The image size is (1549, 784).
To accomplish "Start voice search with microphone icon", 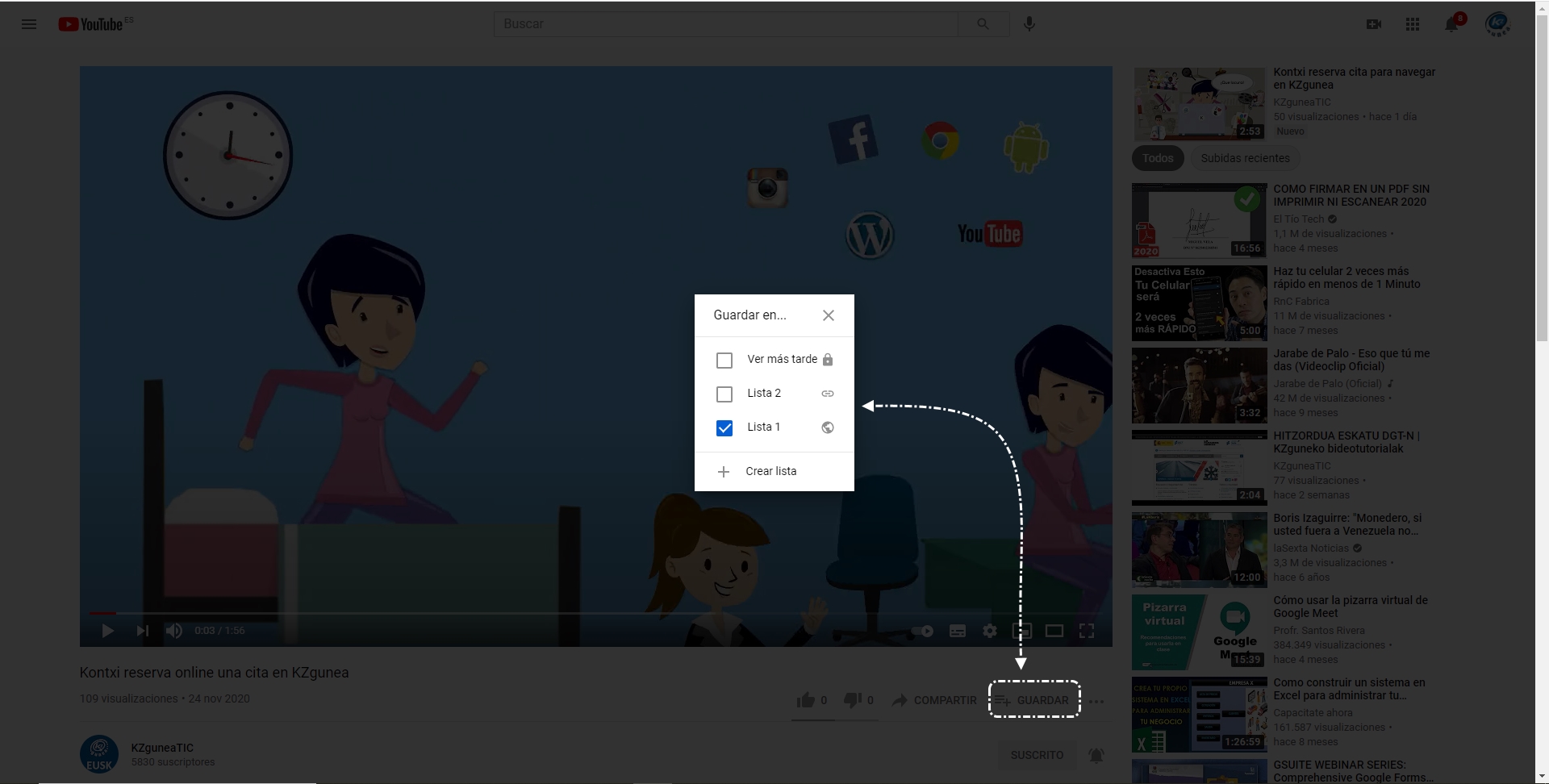I will click(x=1029, y=24).
